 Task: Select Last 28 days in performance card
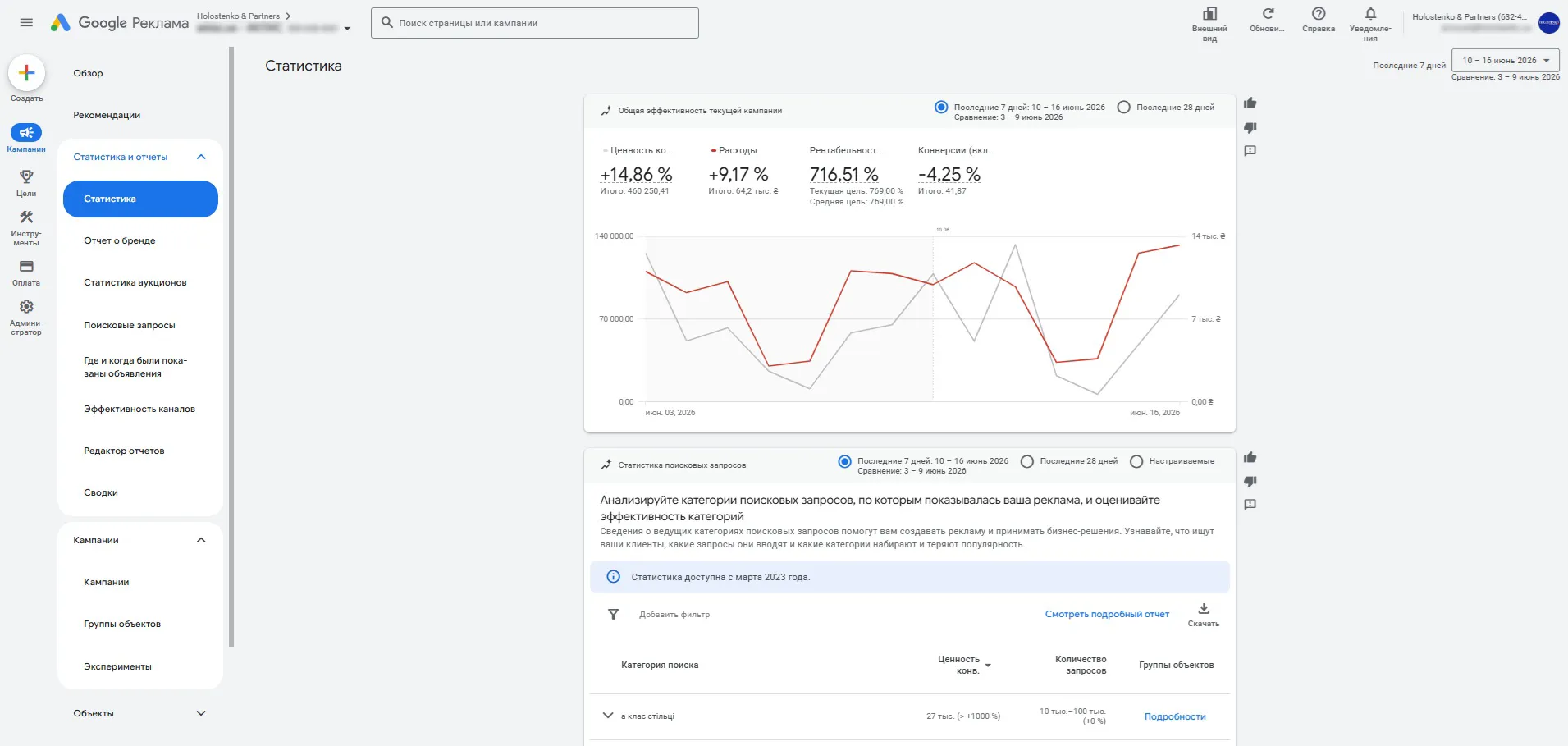[x=1124, y=108]
